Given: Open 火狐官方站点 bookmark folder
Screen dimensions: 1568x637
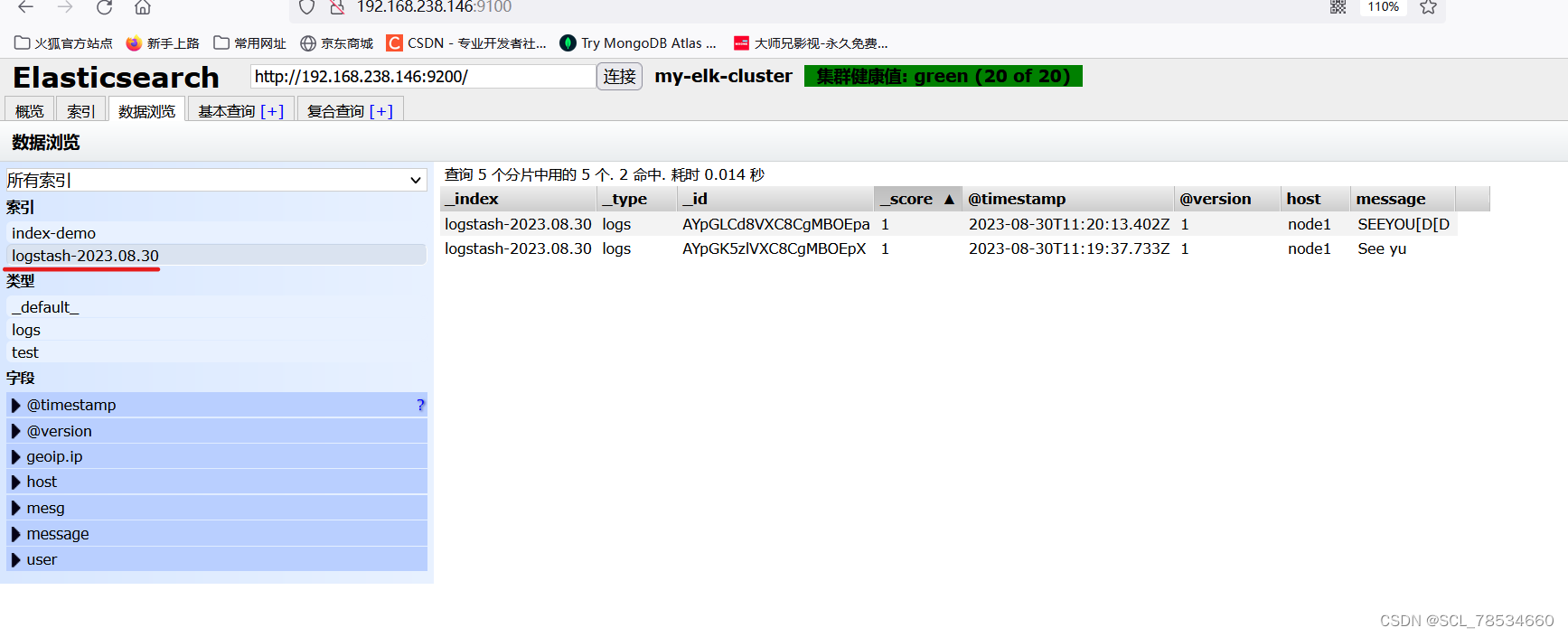Looking at the screenshot, I should (64, 43).
